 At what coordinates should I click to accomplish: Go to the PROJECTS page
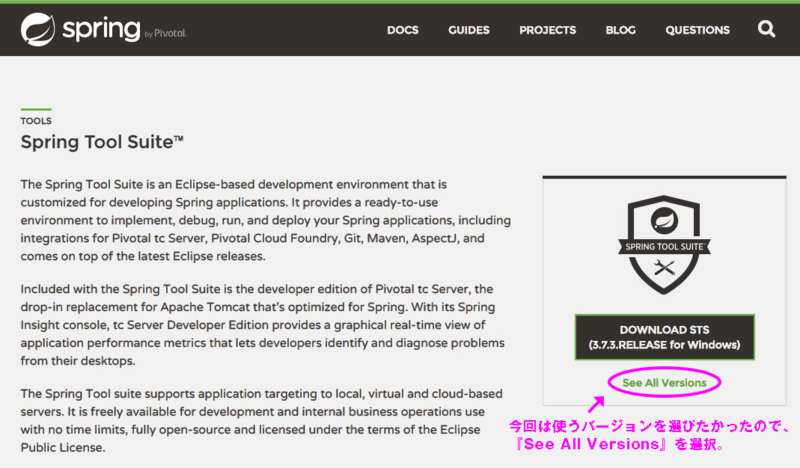click(x=547, y=30)
